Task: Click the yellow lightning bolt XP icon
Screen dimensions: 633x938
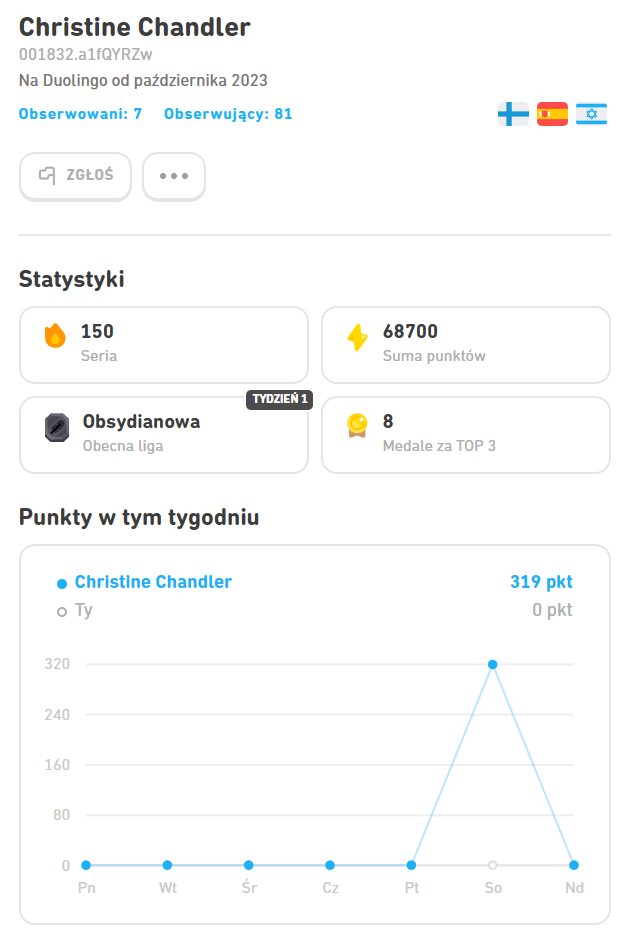Action: 358,337
